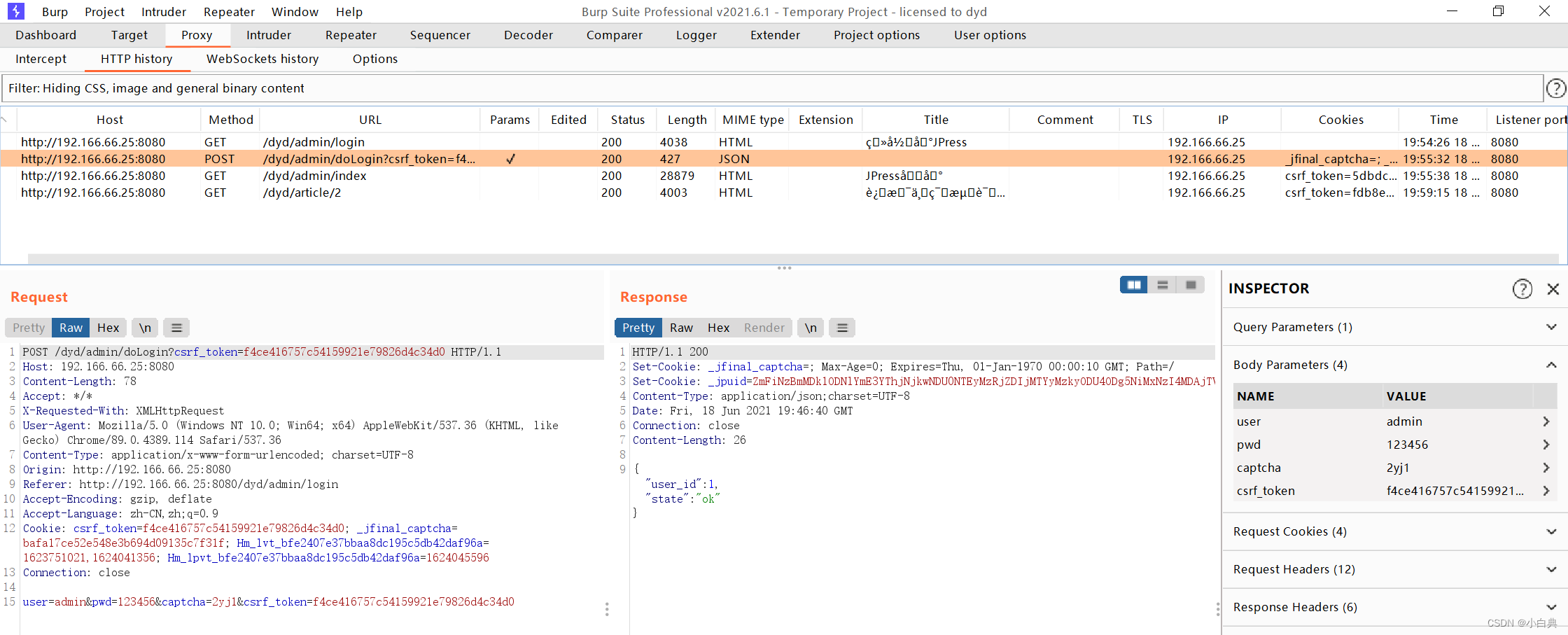Open the User options tab
This screenshot has width=1568, height=635.
pos(990,35)
